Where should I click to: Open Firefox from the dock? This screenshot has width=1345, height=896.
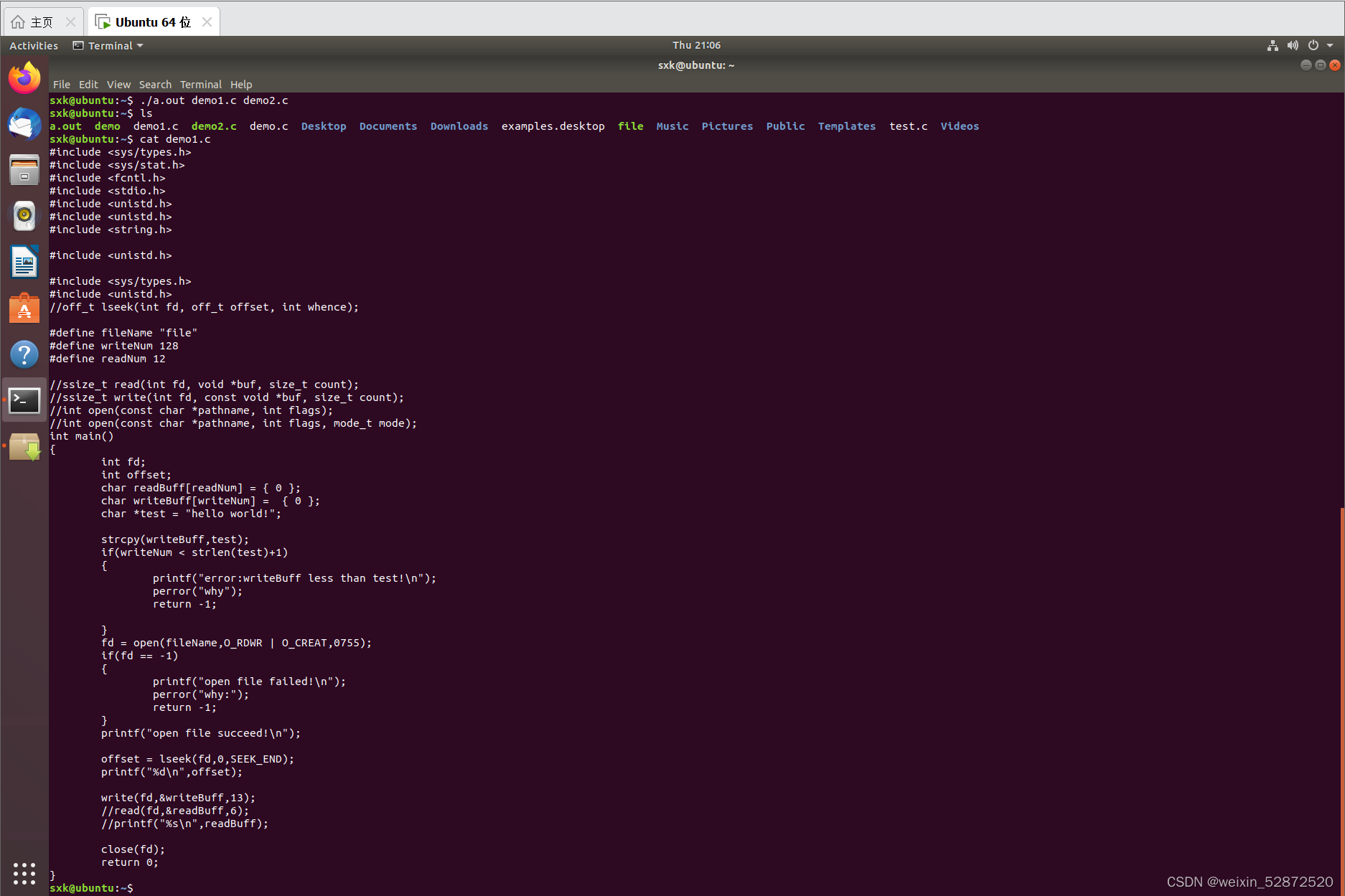[24, 77]
